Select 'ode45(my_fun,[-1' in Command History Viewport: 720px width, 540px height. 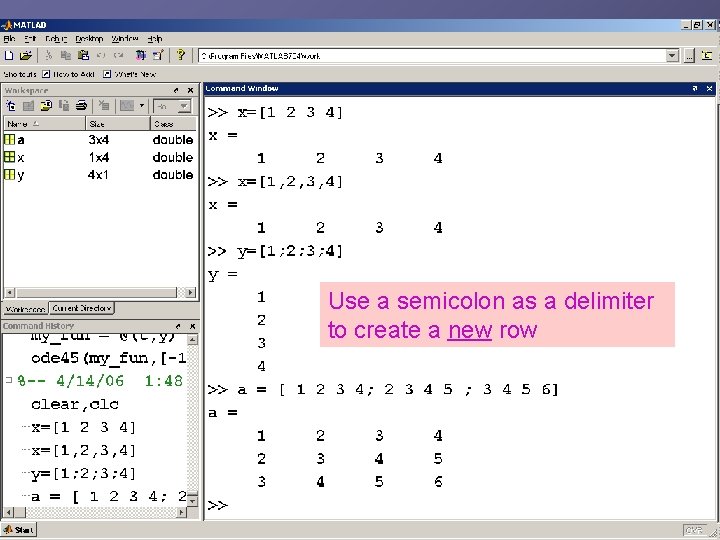point(109,358)
